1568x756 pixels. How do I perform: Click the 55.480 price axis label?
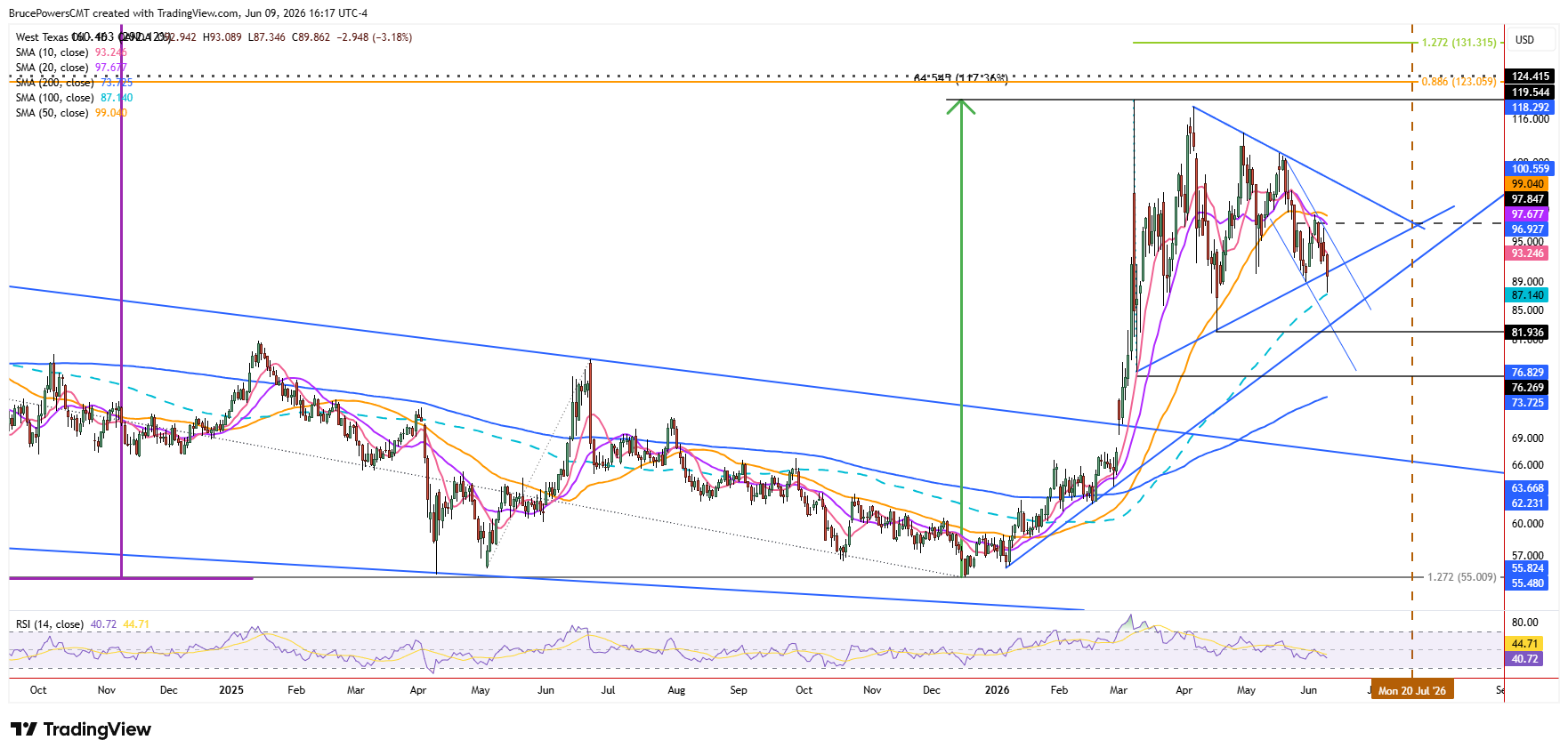pyautogui.click(x=1528, y=583)
